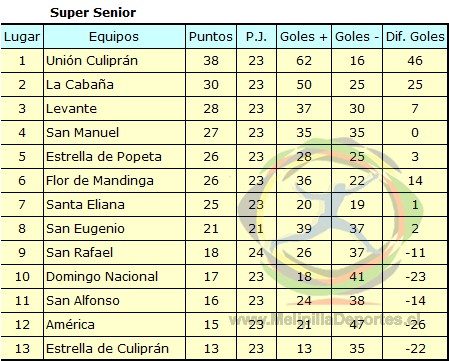Click the Lugar column header

click(22, 37)
